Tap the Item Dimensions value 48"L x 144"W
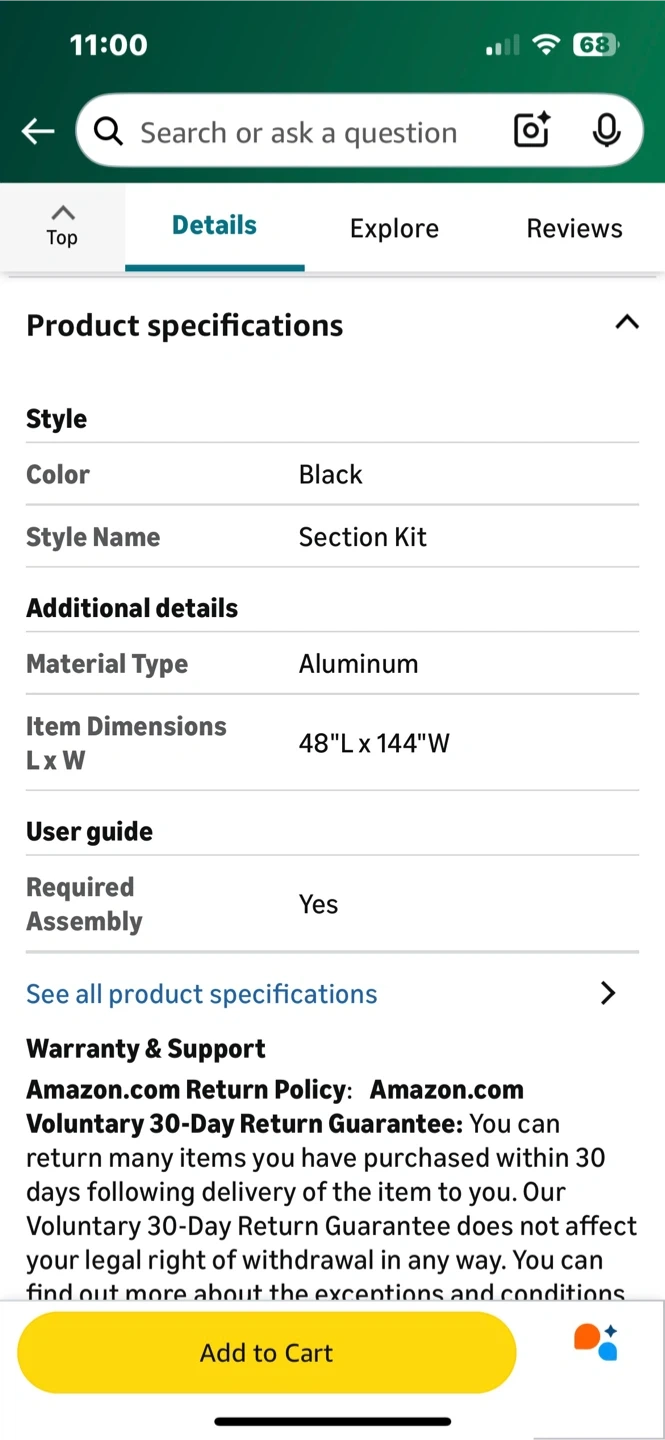The image size is (665, 1440). 374,743
